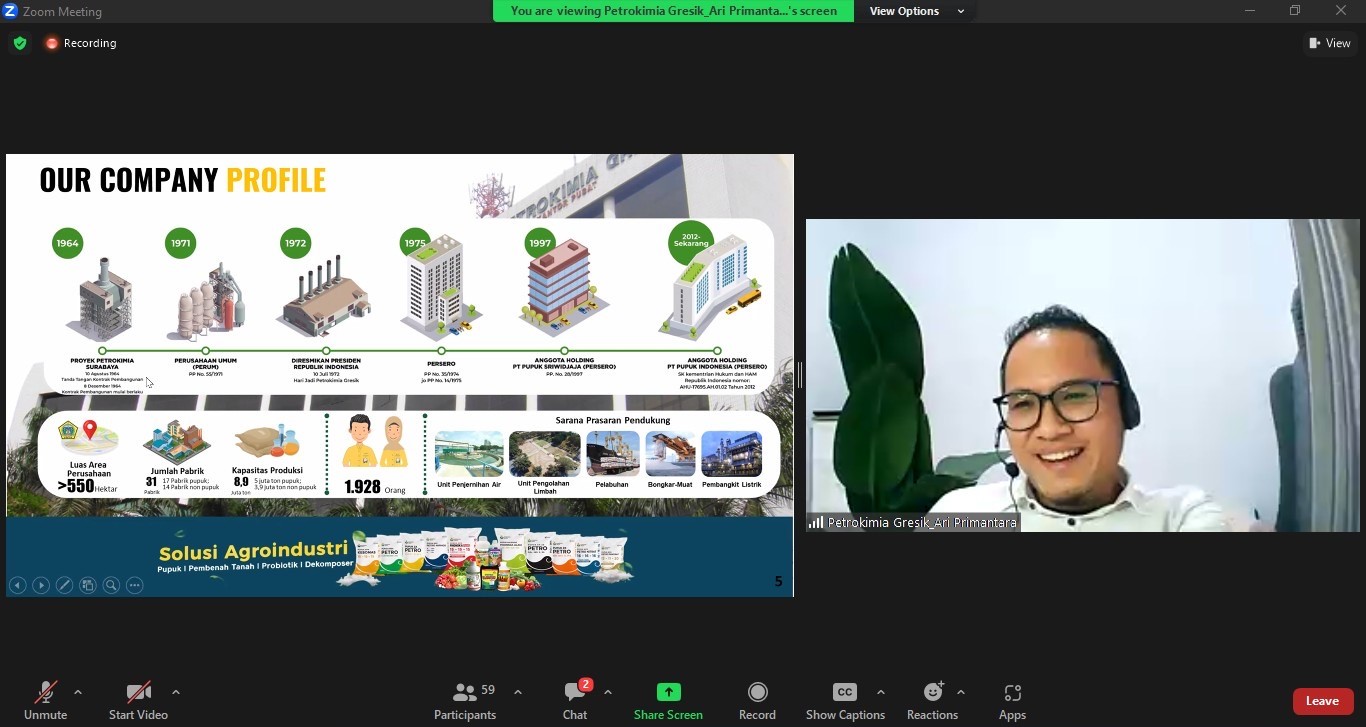This screenshot has height=727, width=1366.
Task: Click the Luas Area Perusahaan map icon
Action: 89,439
